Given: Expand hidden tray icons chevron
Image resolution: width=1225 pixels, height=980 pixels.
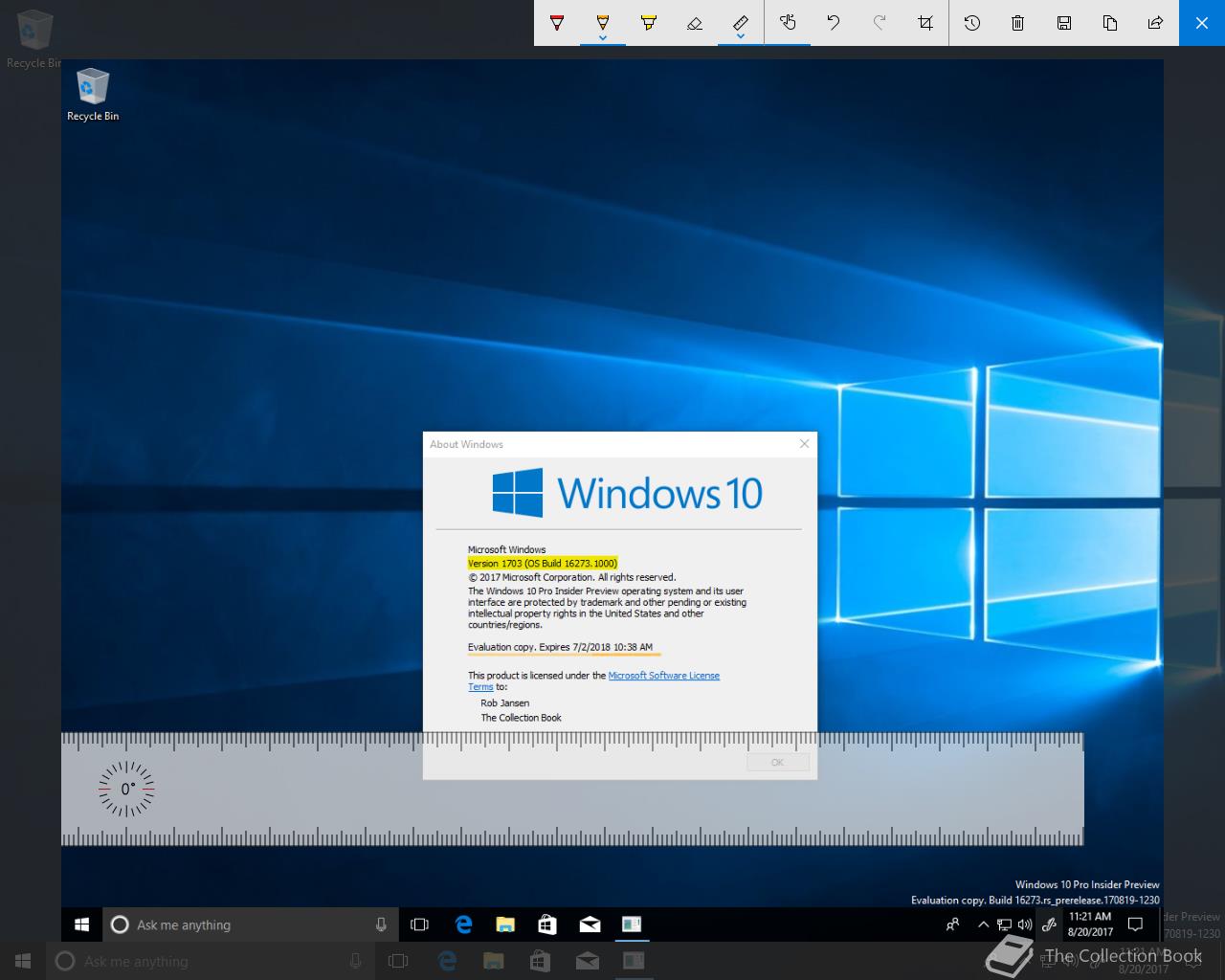Looking at the screenshot, I should 983,924.
